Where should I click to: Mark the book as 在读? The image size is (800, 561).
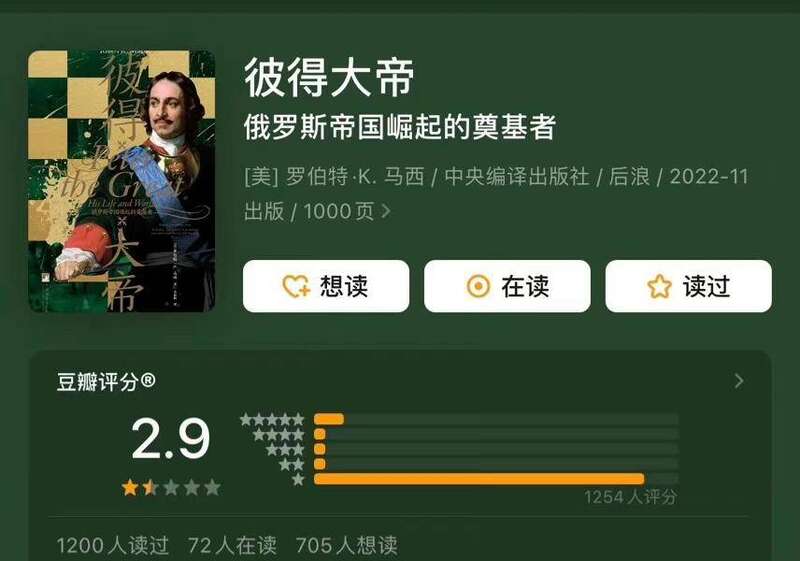[x=507, y=286]
